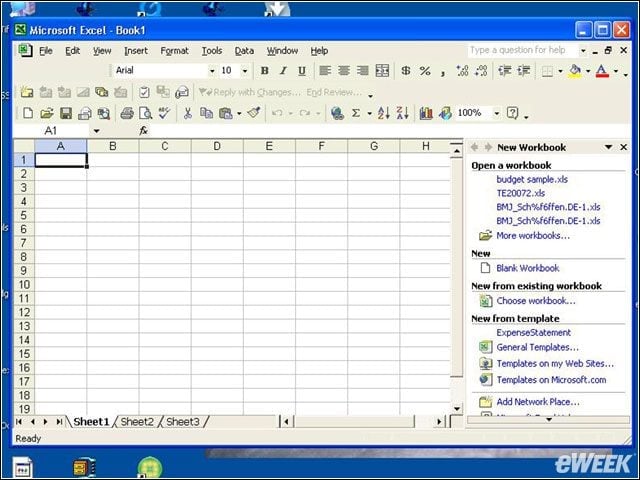Align cell text right

tap(362, 71)
